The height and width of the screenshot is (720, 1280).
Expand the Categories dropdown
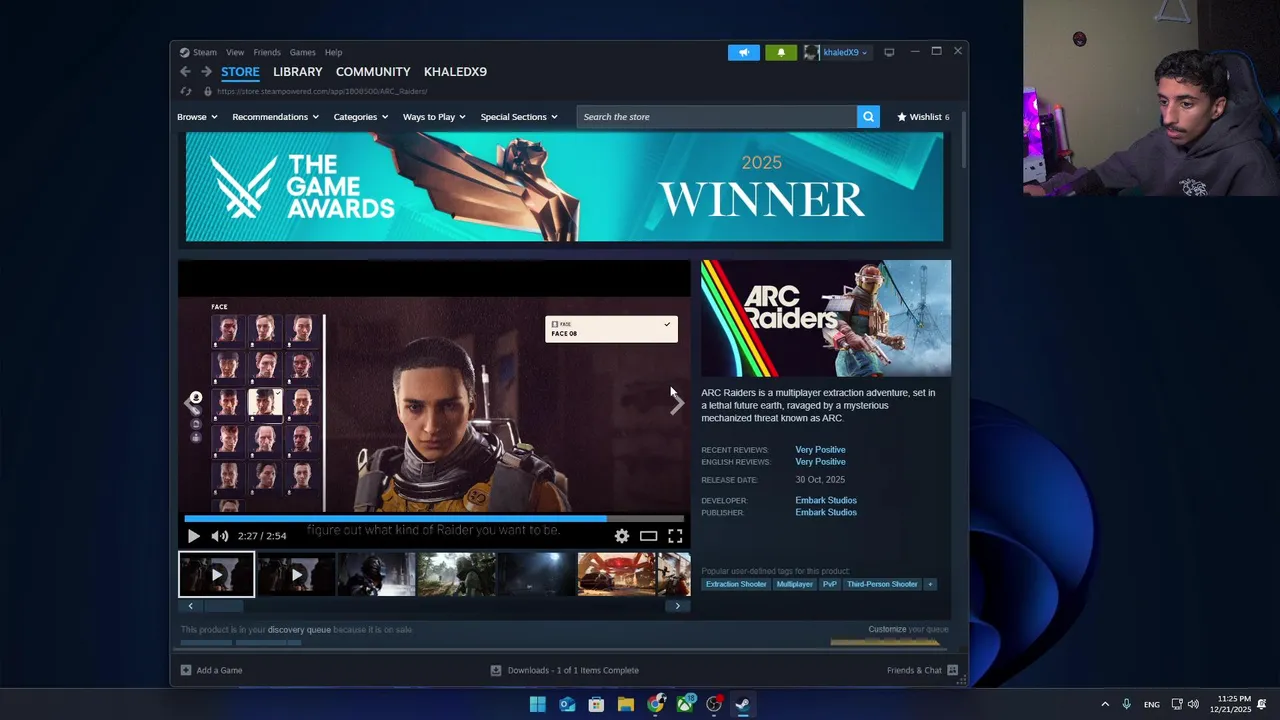(361, 117)
